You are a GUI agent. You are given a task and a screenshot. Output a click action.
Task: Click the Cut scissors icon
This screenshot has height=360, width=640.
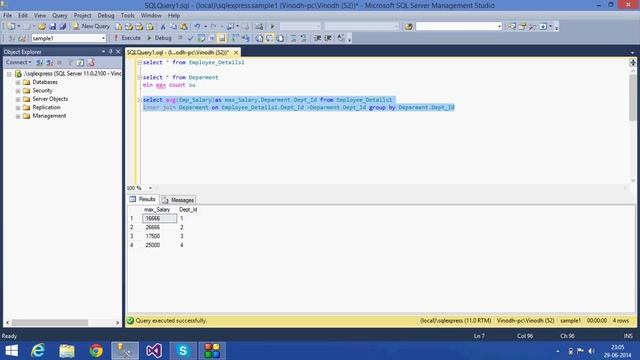point(163,27)
